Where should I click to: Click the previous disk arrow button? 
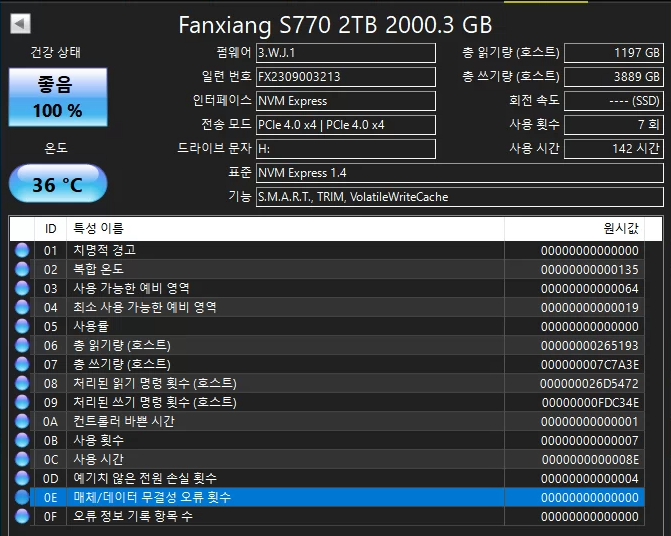coord(20,24)
